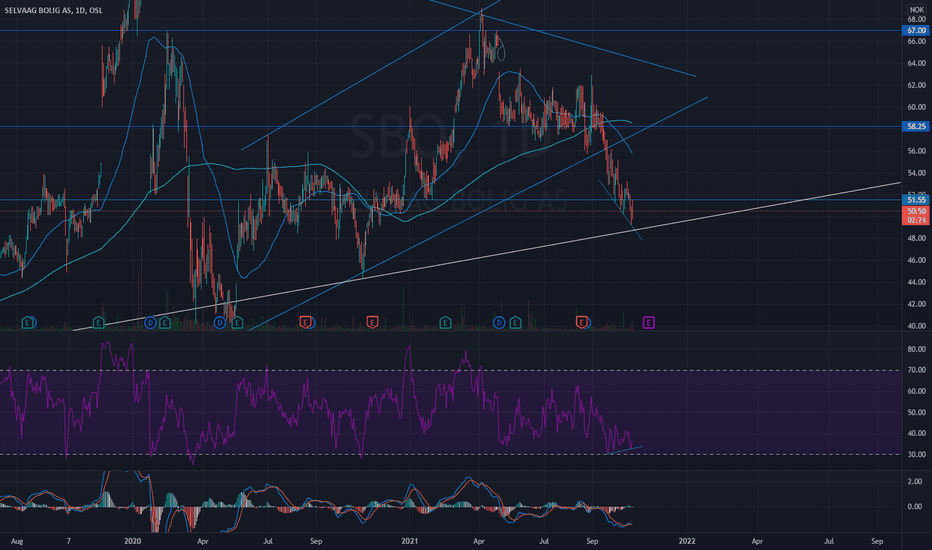The width and height of the screenshot is (932, 550).
Task: Open red earnings E marker near August 2020
Action: 306,323
